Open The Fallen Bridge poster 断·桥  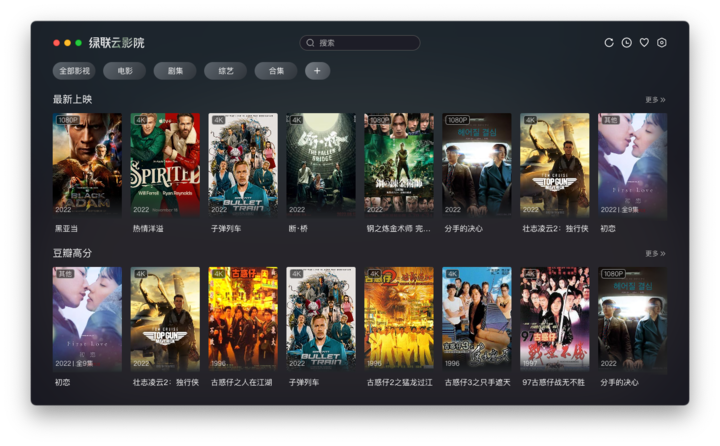321,165
